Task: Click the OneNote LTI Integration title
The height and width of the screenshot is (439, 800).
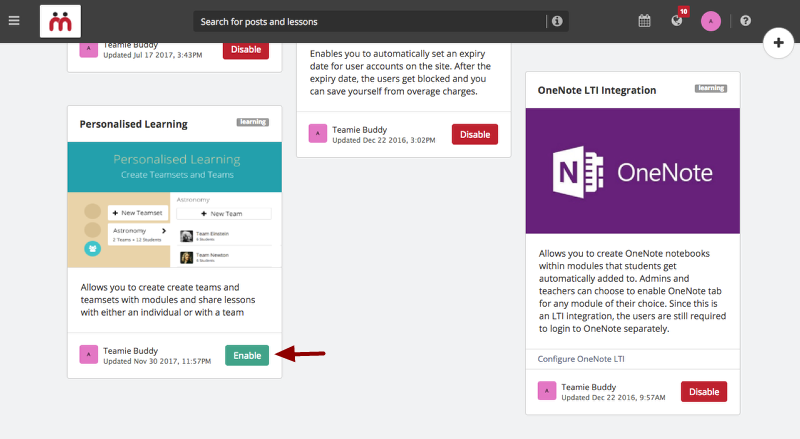Action: tap(597, 90)
